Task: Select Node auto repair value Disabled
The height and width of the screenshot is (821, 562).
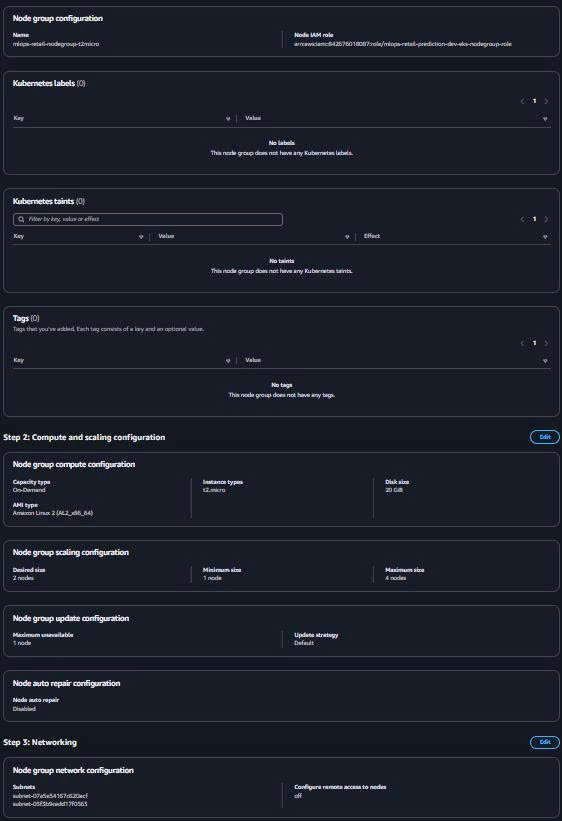Action: [24, 709]
